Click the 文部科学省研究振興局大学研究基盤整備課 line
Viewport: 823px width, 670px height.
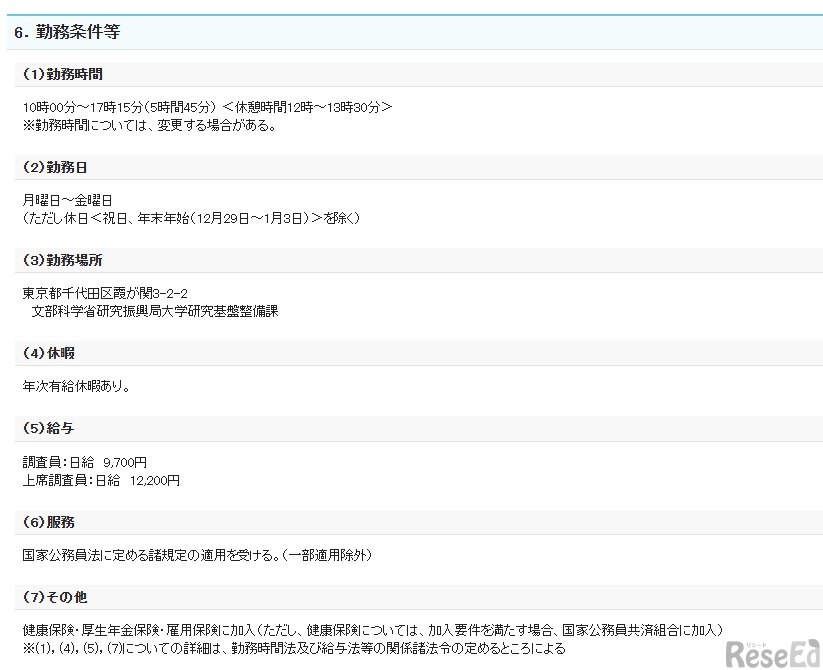pos(154,311)
